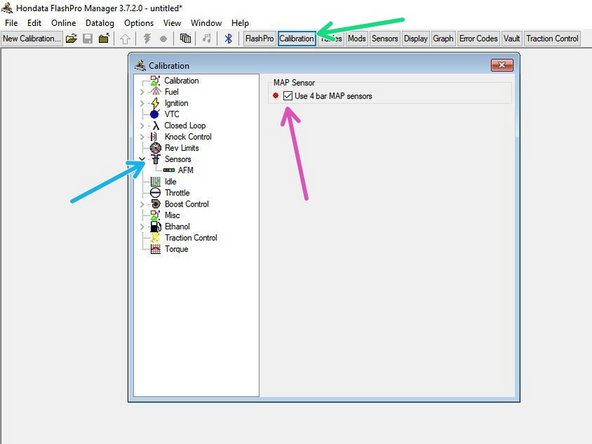Screen dimensions: 592x444
Task: Open the Sensors toolbar button
Action: 384,39
